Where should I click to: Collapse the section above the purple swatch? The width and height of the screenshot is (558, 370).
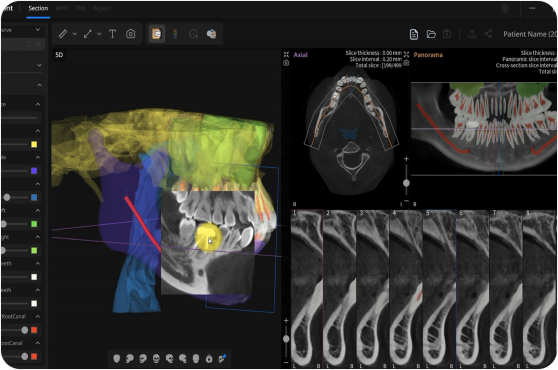click(x=38, y=157)
